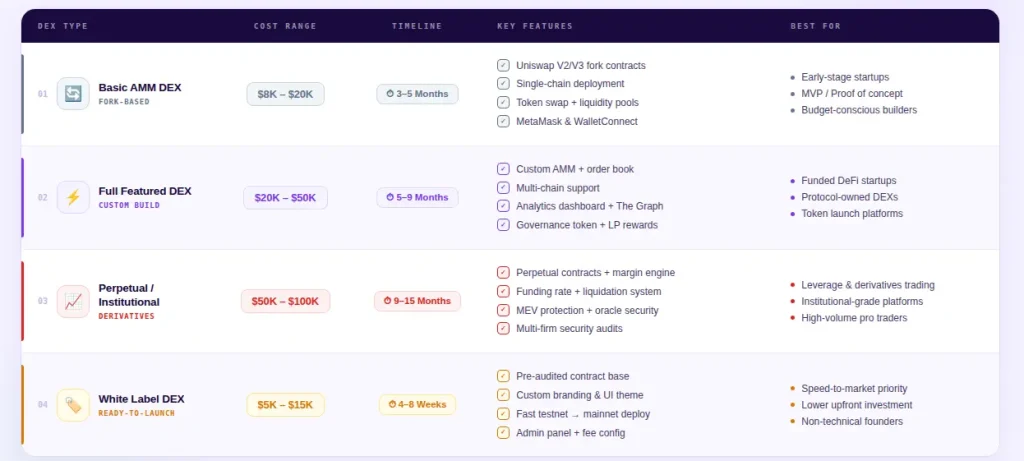Viewport: 1024px width, 461px height.
Task: Click the Perpetual Institutional chart icon
Action: 73,301
